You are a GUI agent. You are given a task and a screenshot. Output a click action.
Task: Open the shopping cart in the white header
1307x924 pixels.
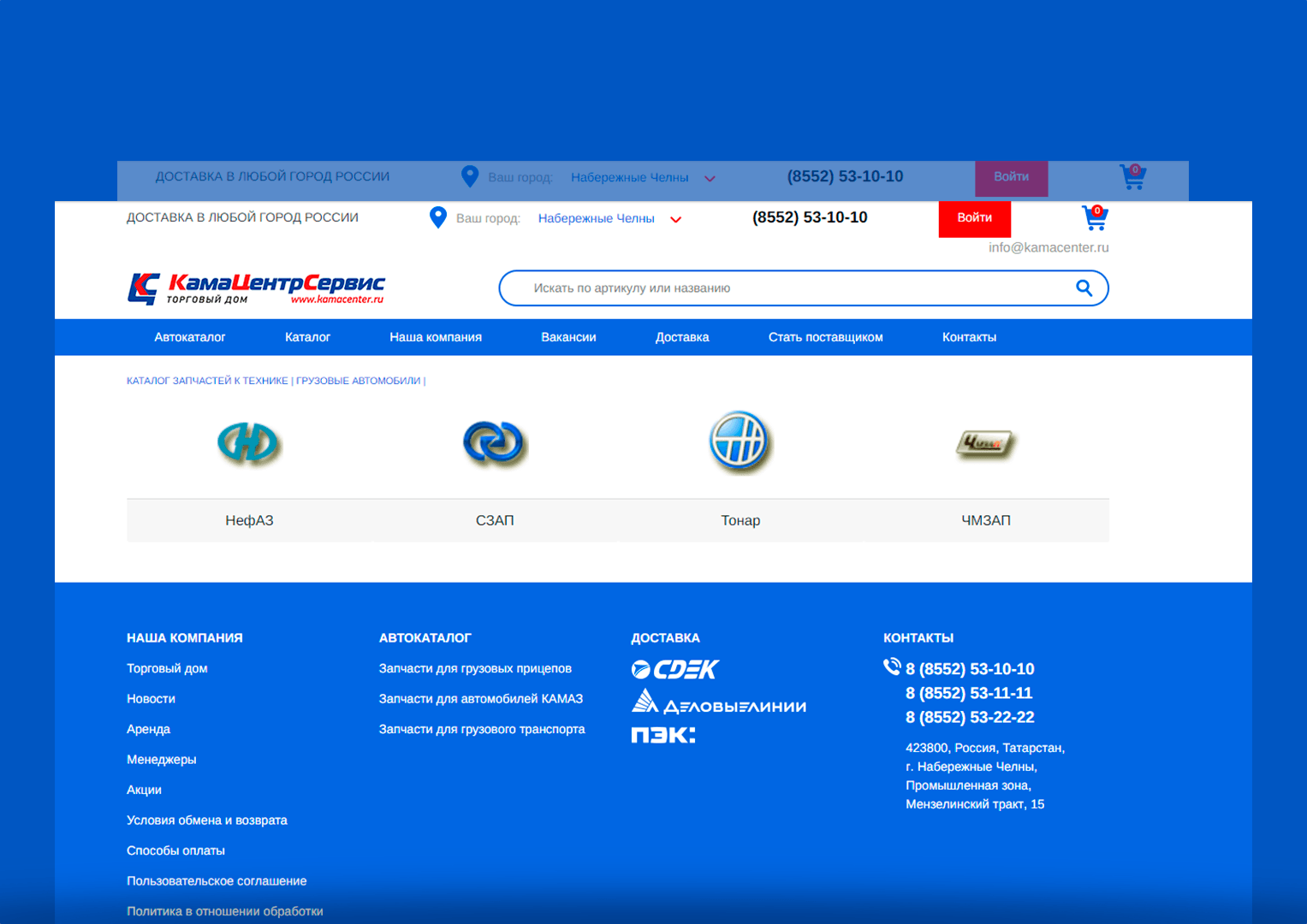click(1095, 218)
